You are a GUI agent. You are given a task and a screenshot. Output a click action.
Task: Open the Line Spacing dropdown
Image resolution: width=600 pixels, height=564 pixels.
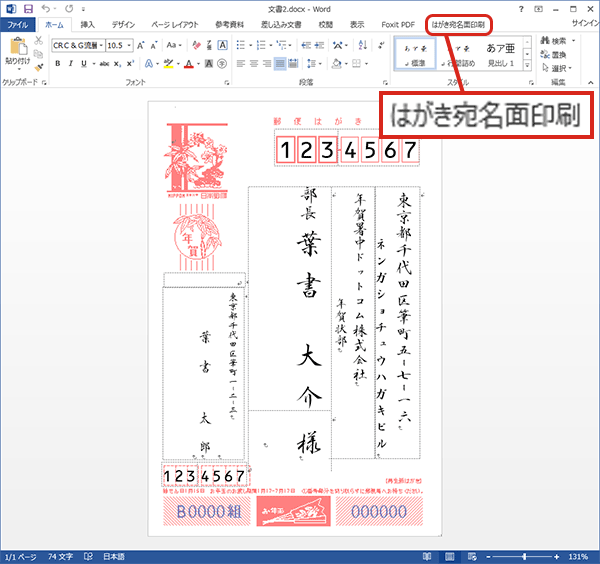click(x=315, y=64)
